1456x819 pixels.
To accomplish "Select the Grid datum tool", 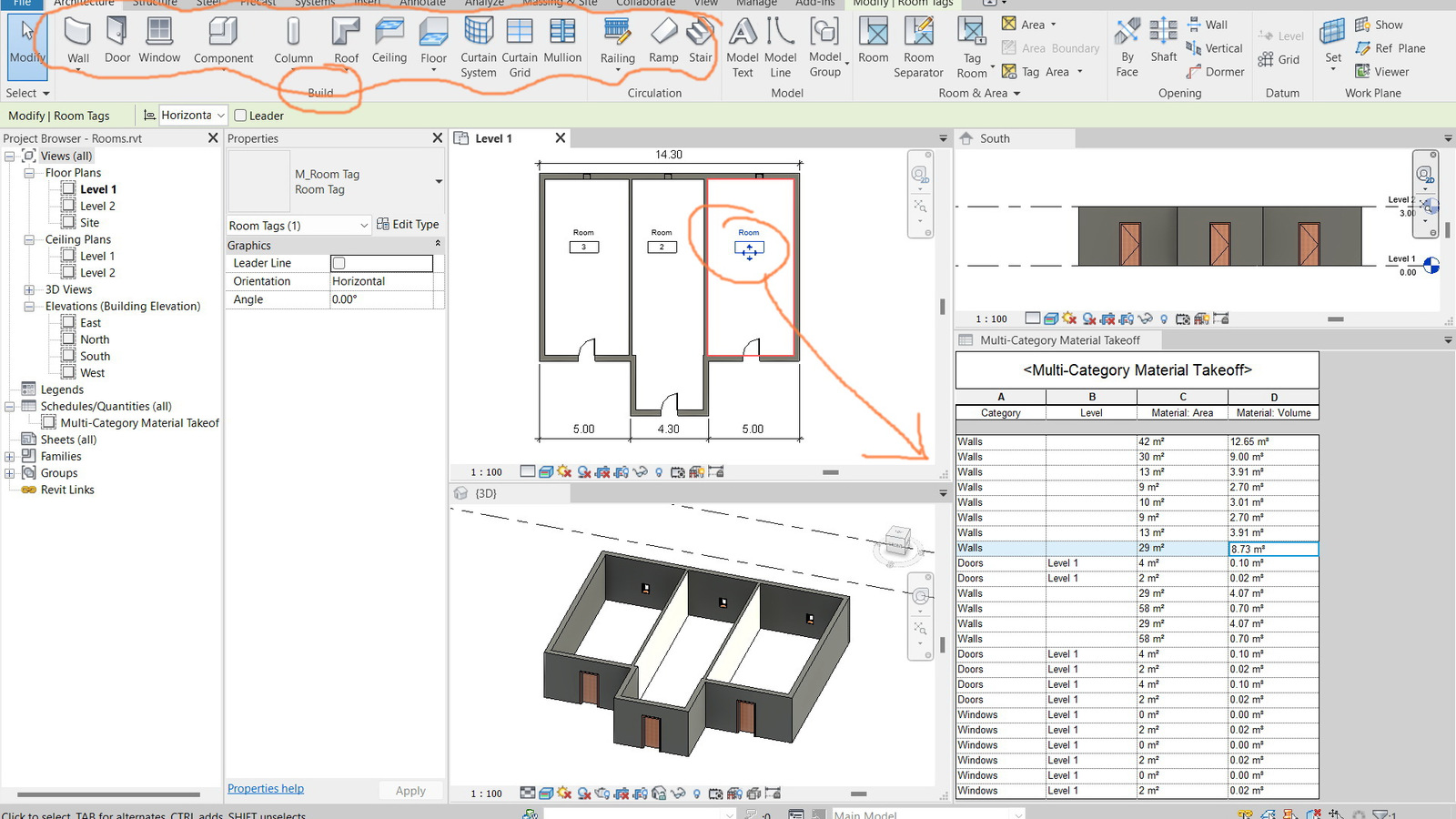I will pos(1279,59).
